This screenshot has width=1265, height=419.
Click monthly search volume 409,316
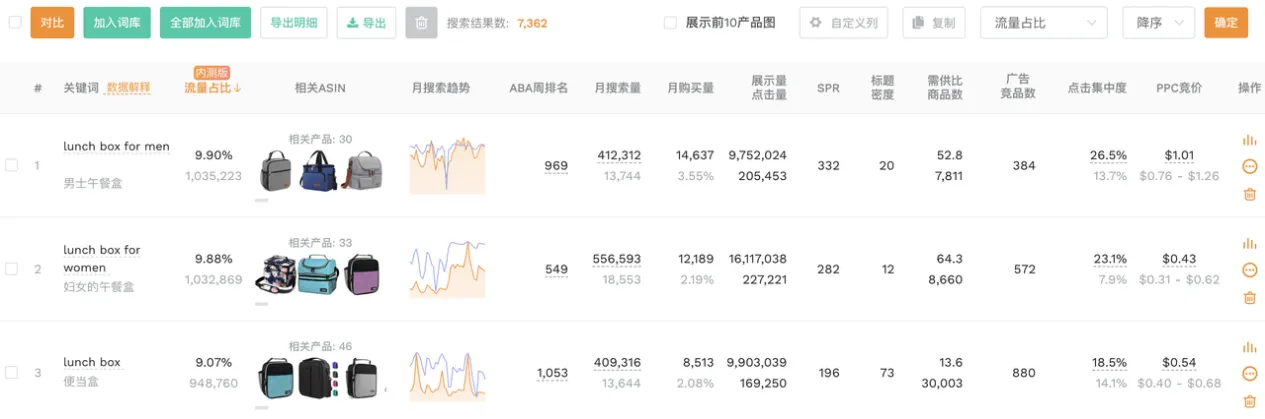click(x=617, y=363)
